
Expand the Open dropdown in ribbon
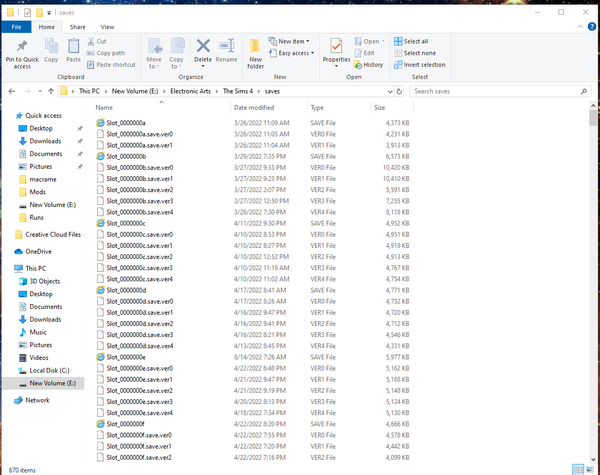(383, 41)
